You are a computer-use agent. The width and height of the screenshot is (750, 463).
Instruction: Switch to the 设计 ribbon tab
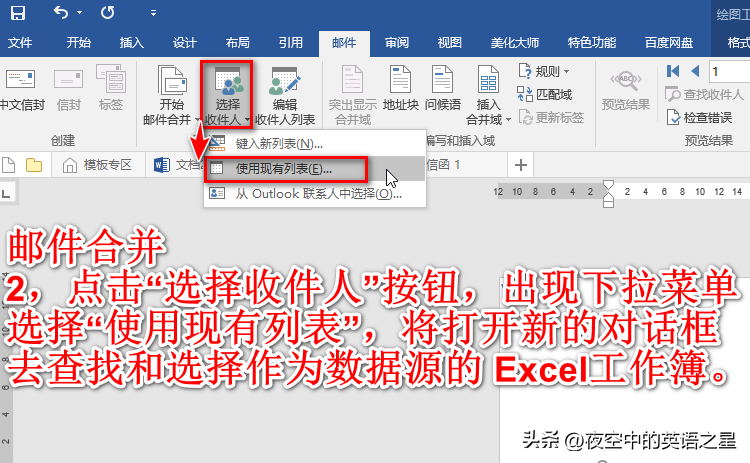point(185,43)
